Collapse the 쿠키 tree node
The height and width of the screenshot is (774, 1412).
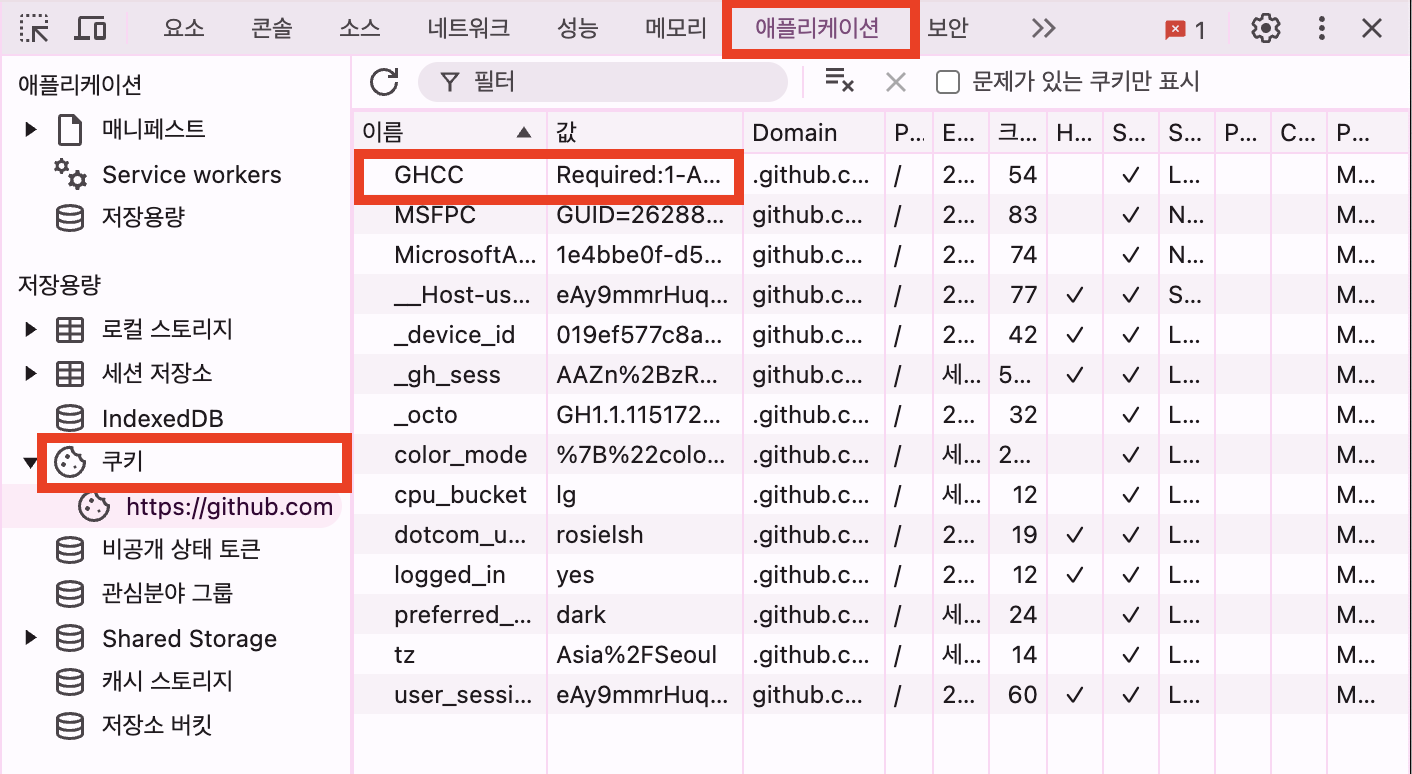pos(31,463)
